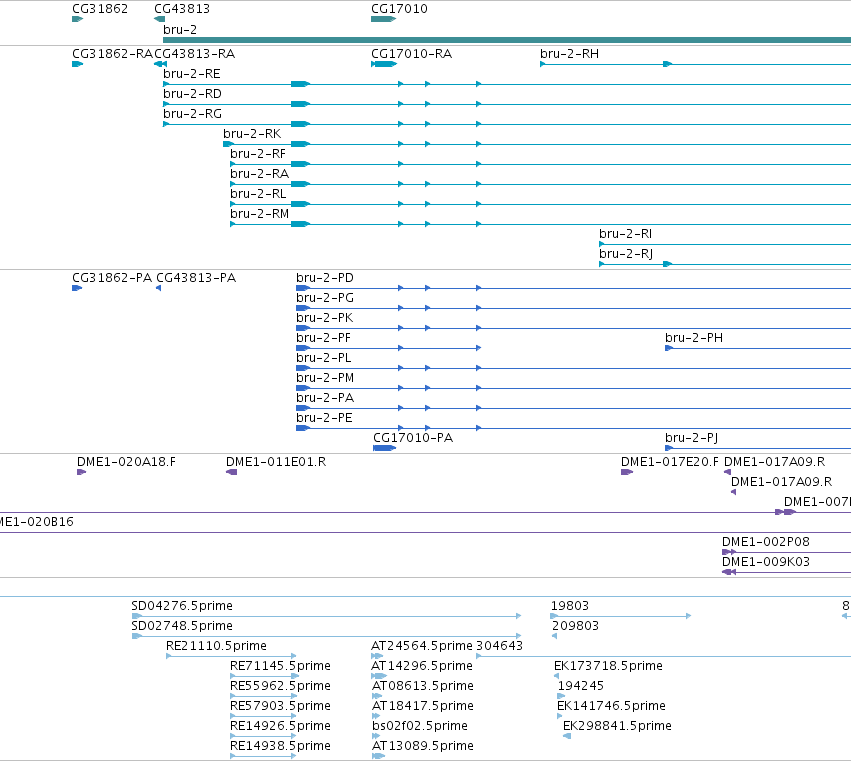Image resolution: width=851 pixels, height=761 pixels.
Task: Select the CG31862 gene label
Action: pyautogui.click(x=100, y=9)
